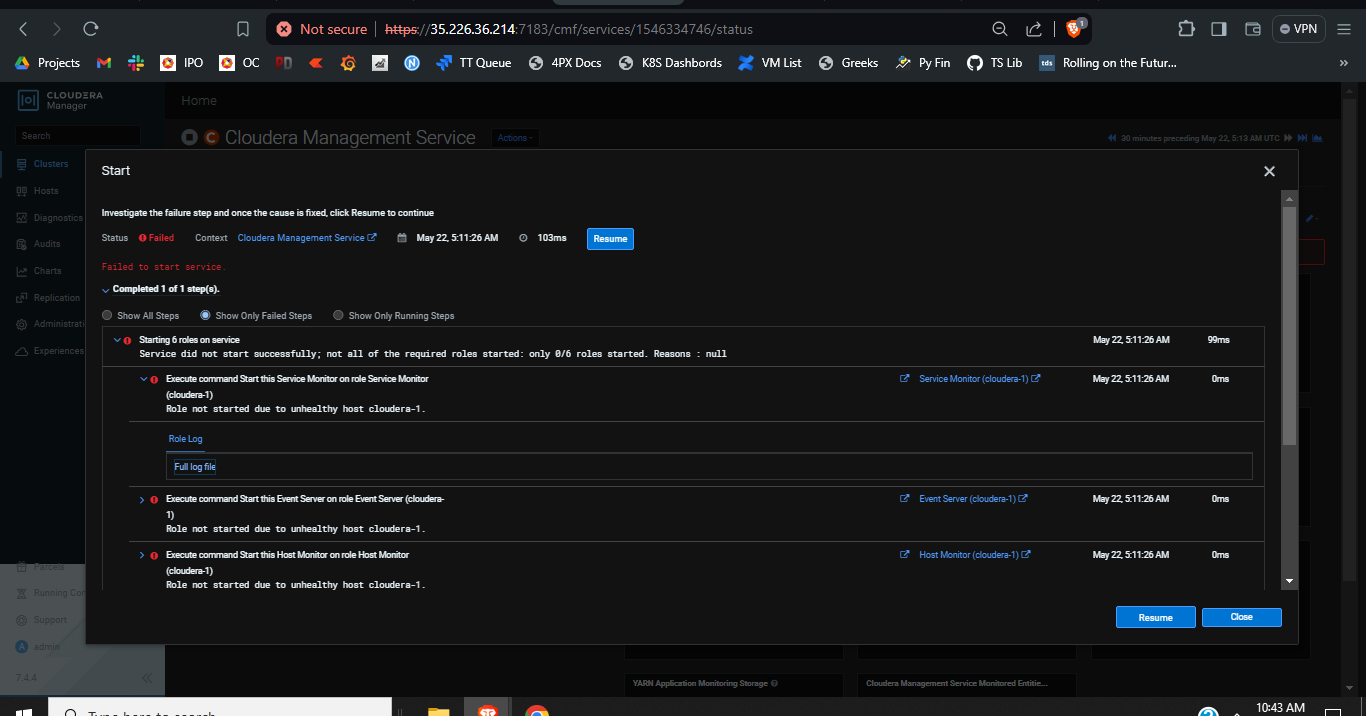This screenshot has width=1366, height=716.
Task: Click the zoom magnifier icon in address bar
Action: click(x=999, y=29)
